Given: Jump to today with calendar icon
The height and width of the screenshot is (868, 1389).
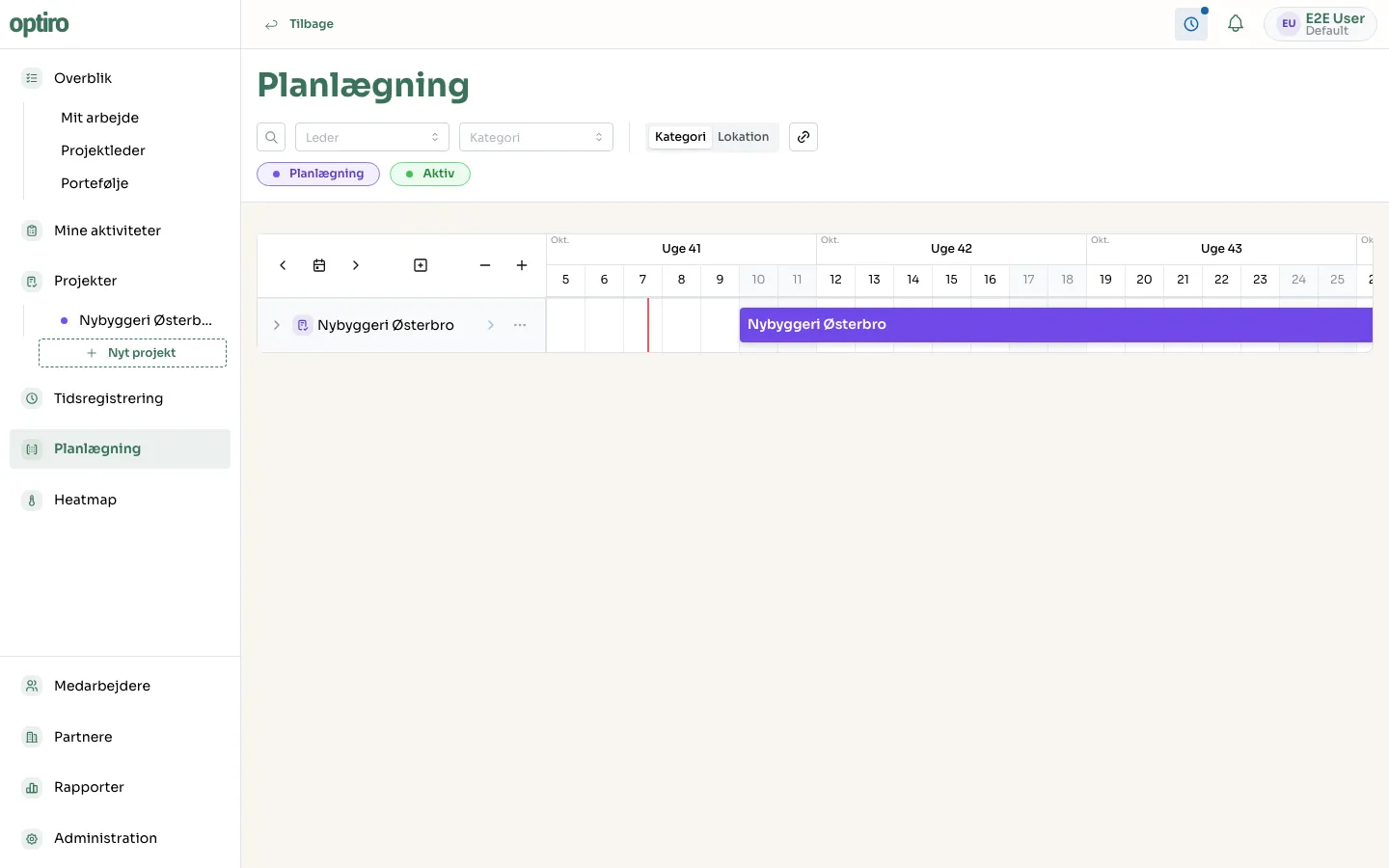Looking at the screenshot, I should coord(319,265).
